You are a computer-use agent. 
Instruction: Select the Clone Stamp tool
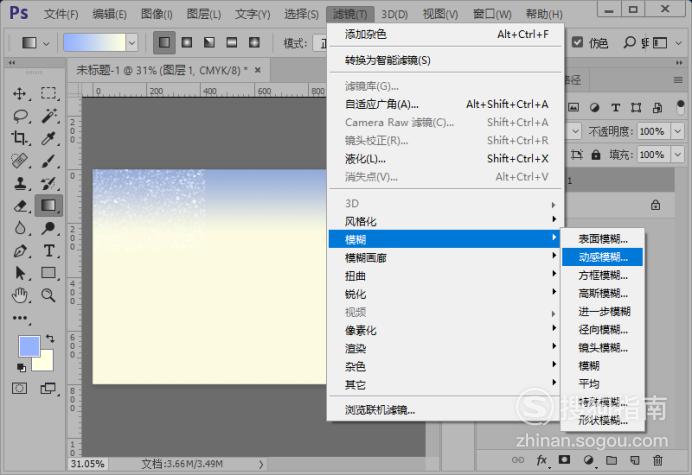19,184
